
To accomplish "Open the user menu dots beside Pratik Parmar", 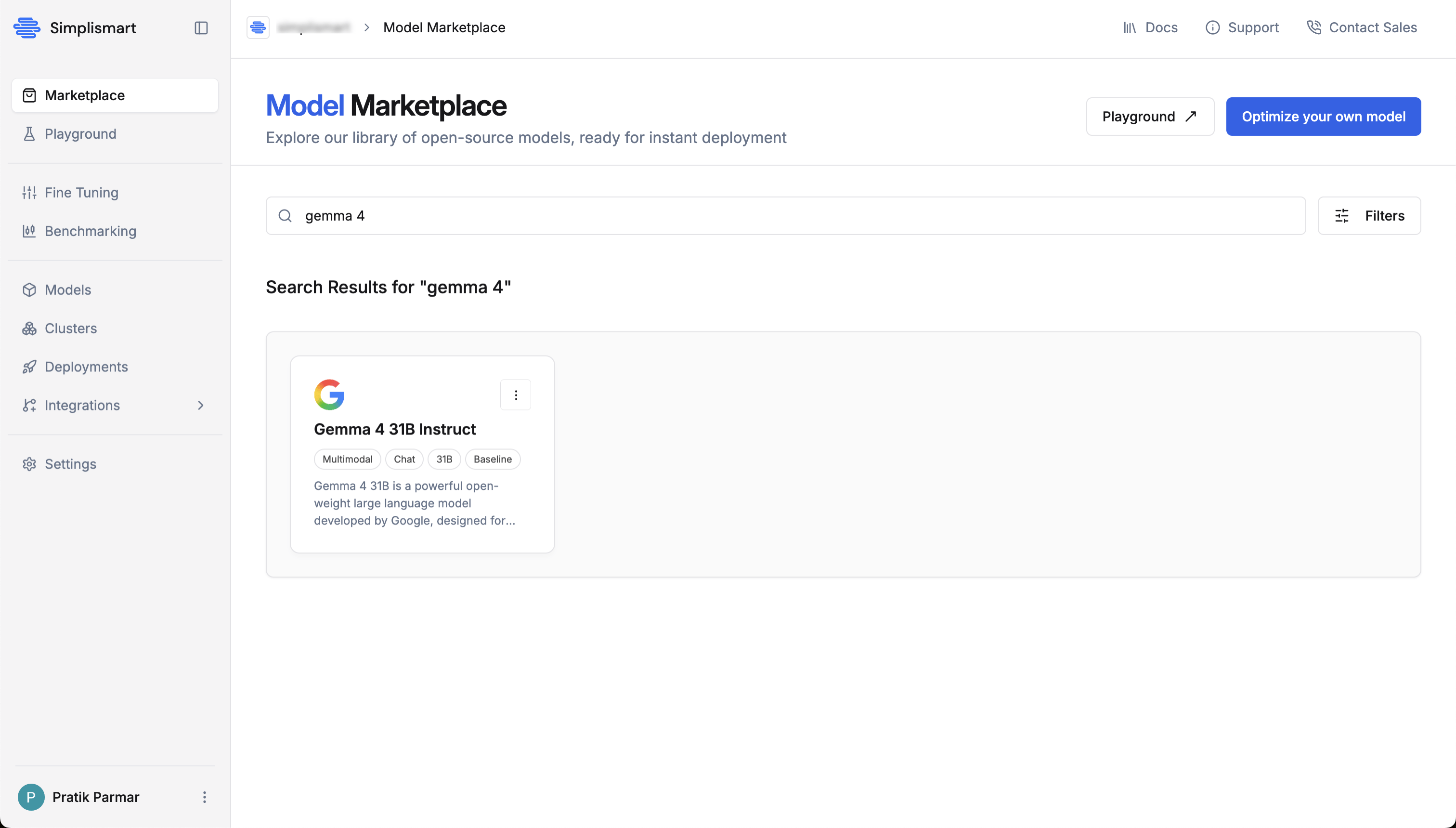I will coord(205,797).
